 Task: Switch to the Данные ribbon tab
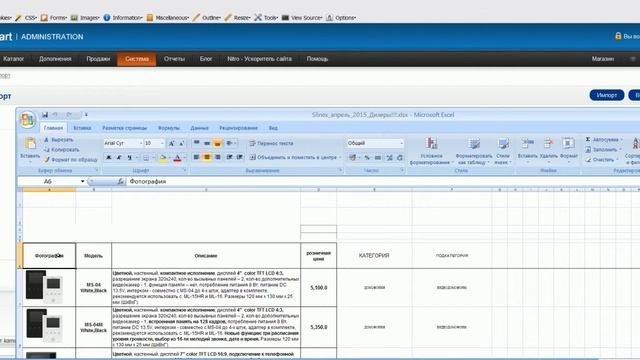[199, 128]
